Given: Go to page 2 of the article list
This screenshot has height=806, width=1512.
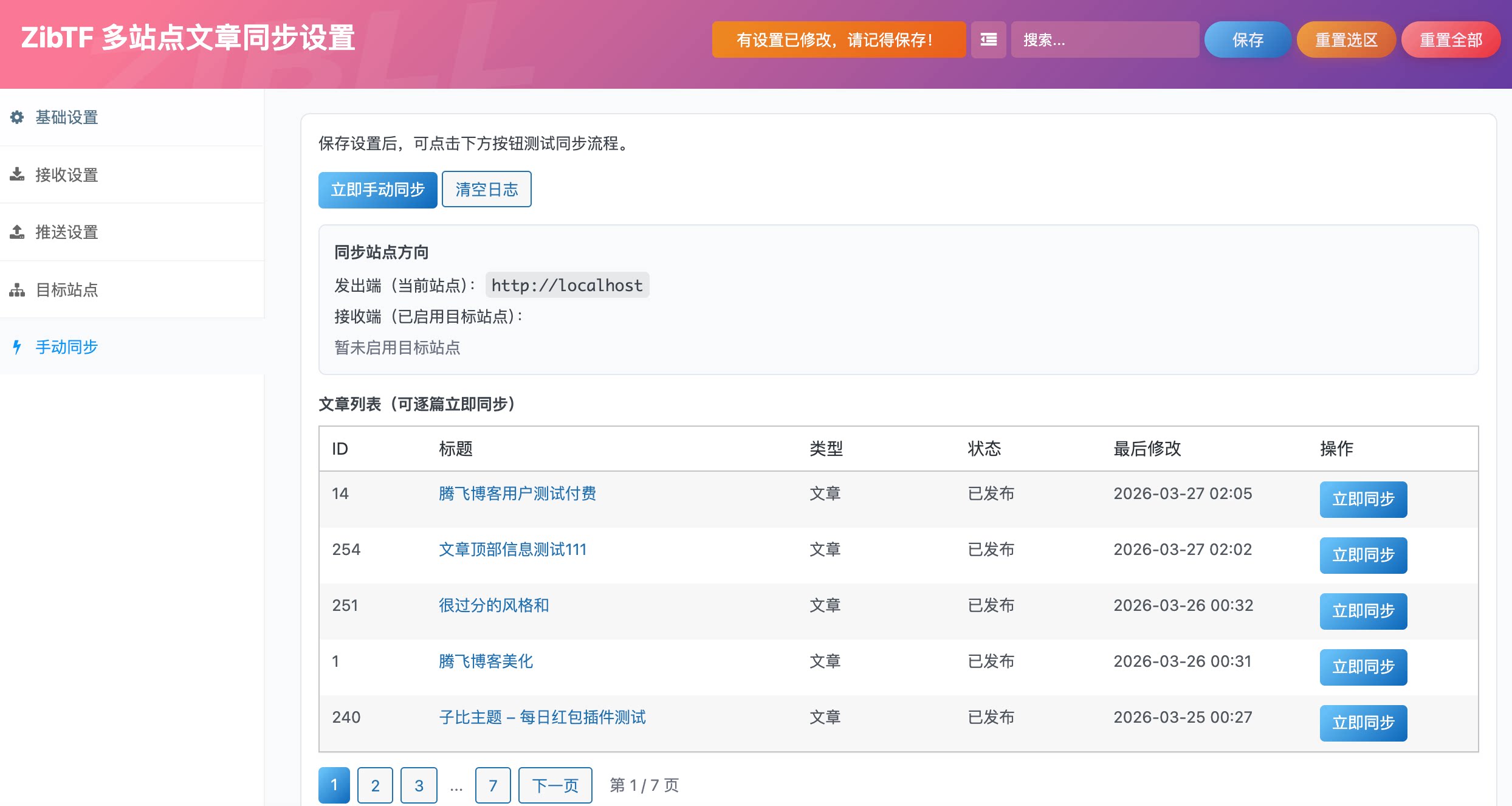Looking at the screenshot, I should pyautogui.click(x=375, y=785).
